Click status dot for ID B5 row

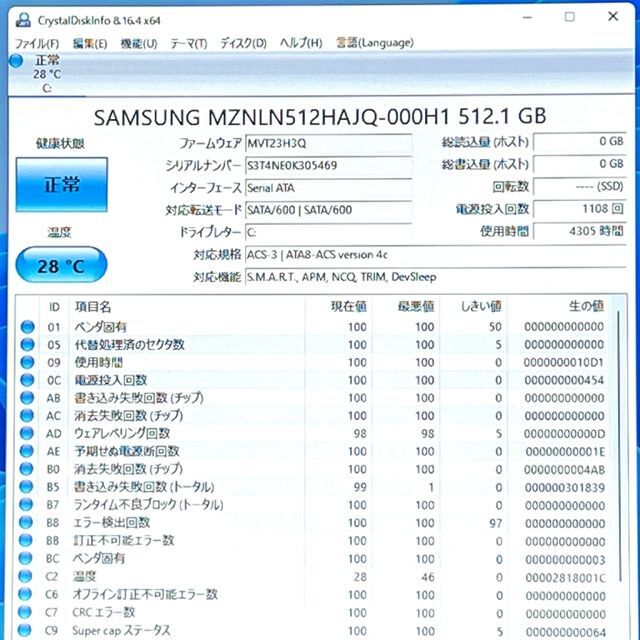point(26,487)
